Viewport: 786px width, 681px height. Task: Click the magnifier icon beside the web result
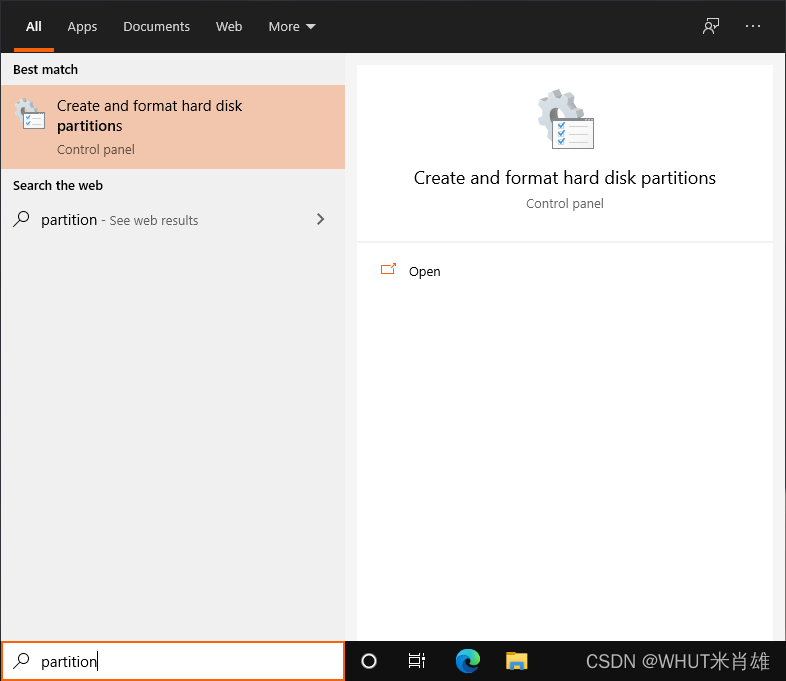tap(22, 219)
